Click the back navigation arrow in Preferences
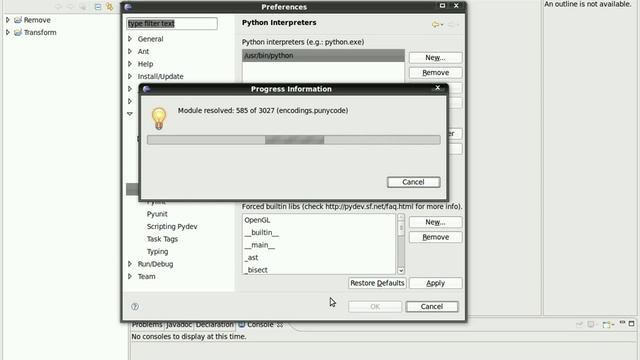This screenshot has height=360, width=640. 437,24
